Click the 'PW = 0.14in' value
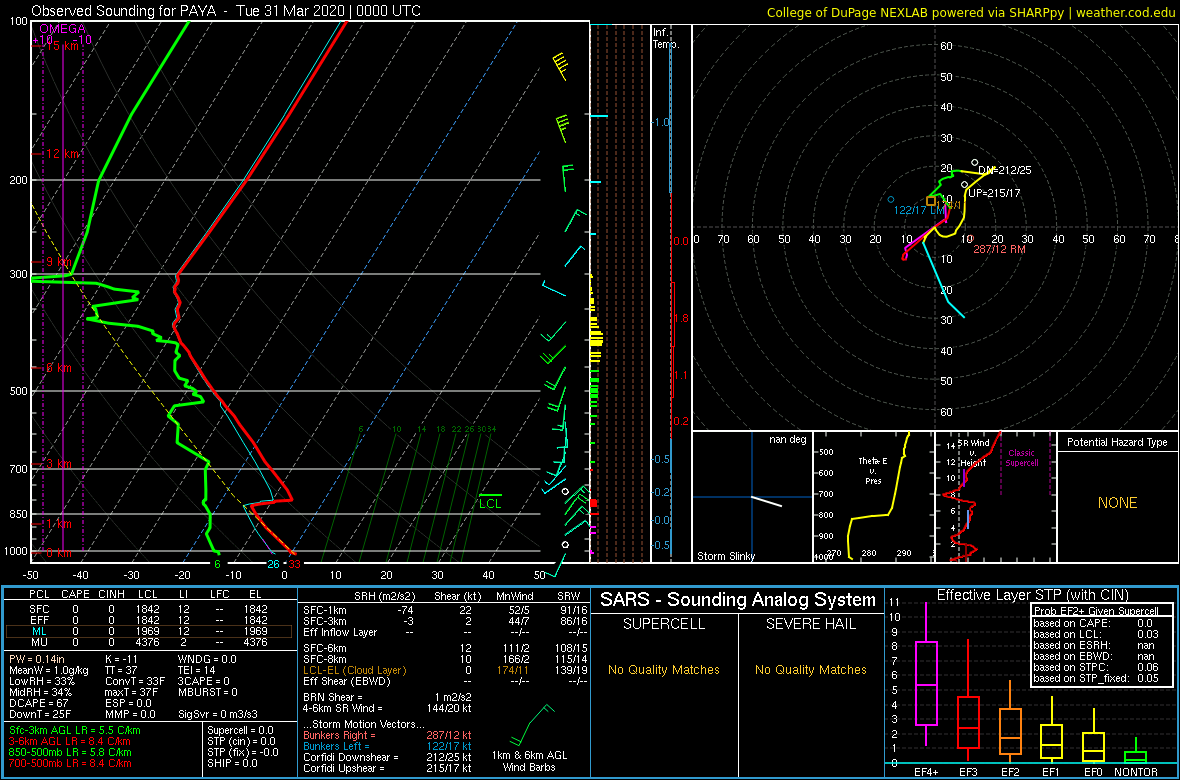The image size is (1180, 780). 37,659
